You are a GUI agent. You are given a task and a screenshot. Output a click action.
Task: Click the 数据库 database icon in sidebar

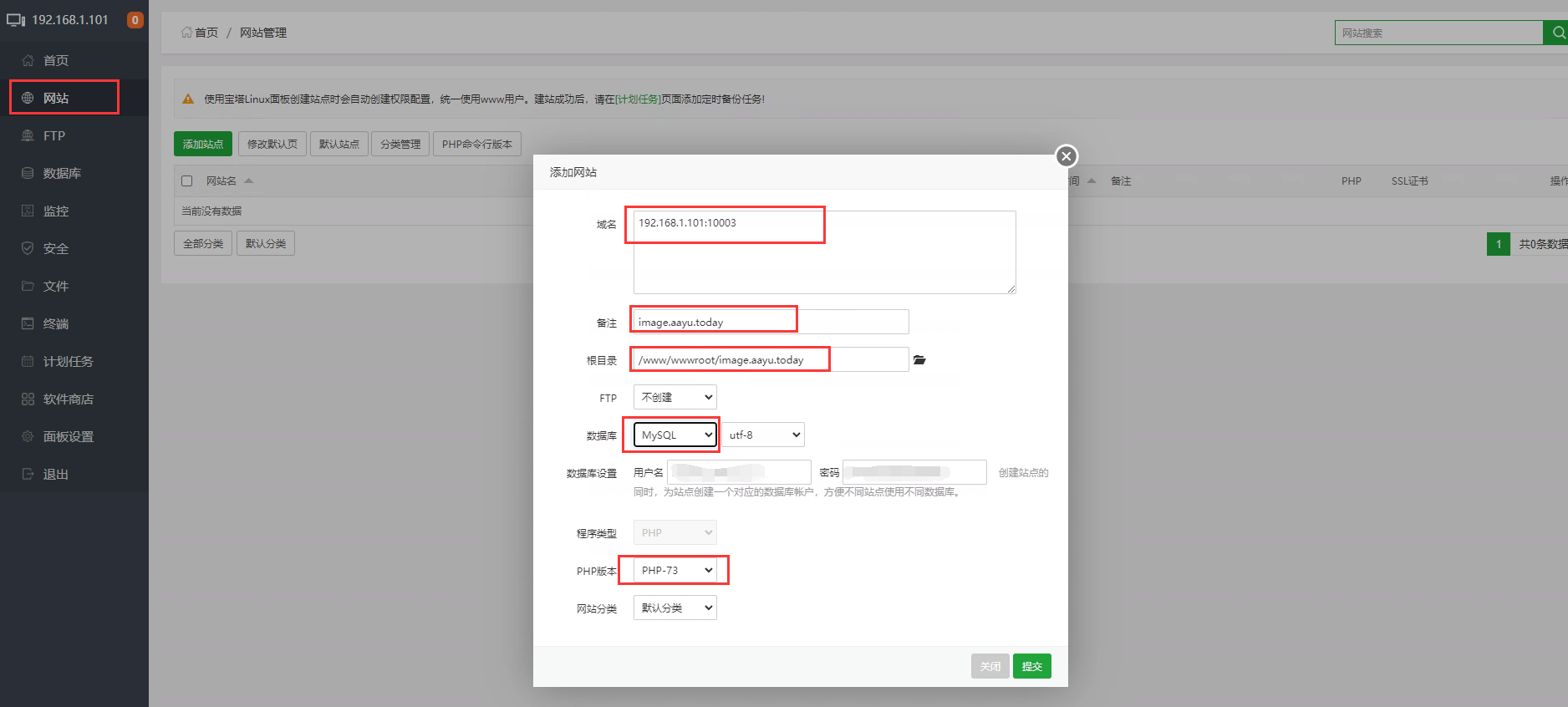pyautogui.click(x=28, y=174)
